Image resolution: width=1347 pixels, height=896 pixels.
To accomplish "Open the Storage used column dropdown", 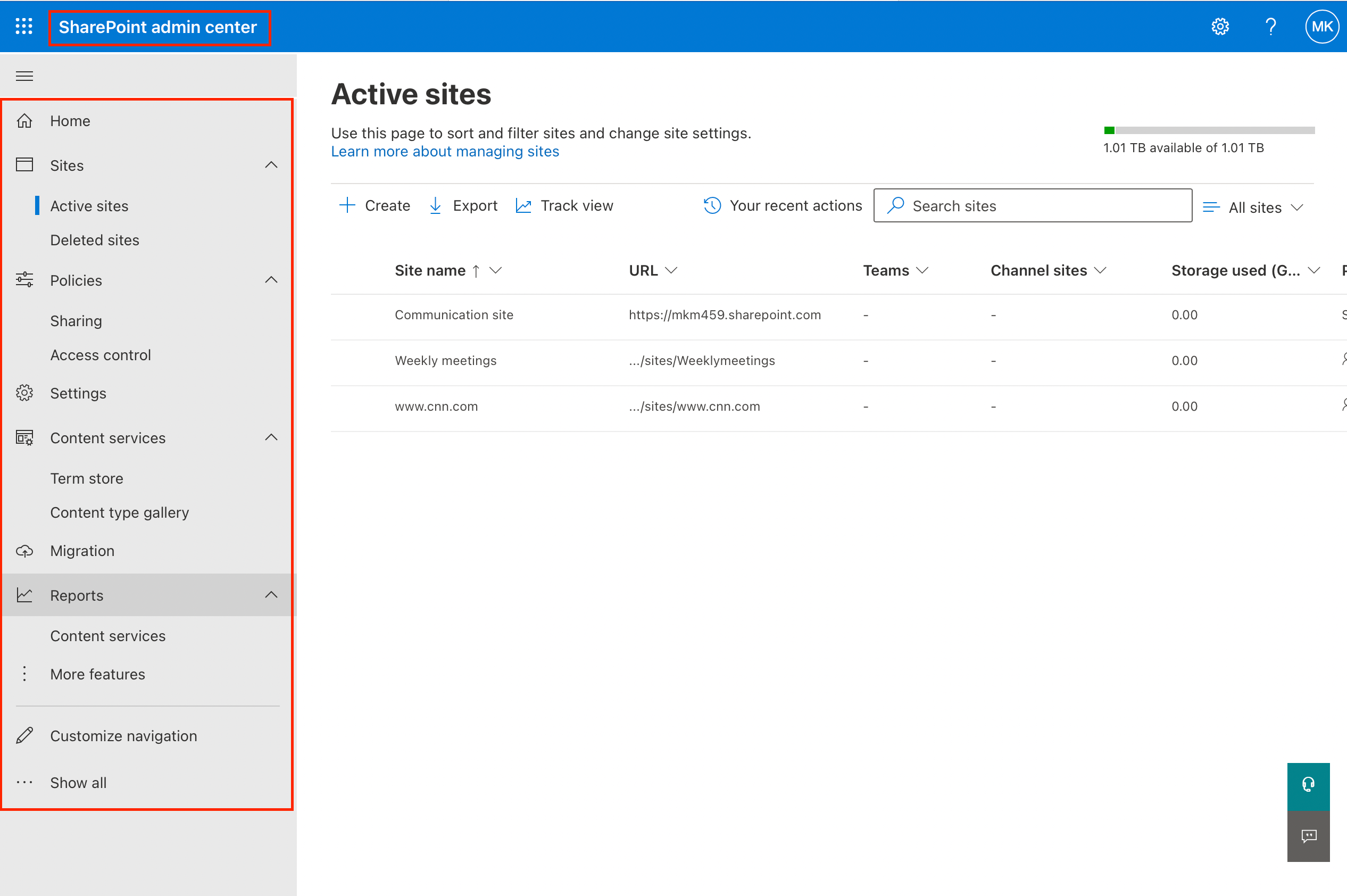I will (1314, 270).
